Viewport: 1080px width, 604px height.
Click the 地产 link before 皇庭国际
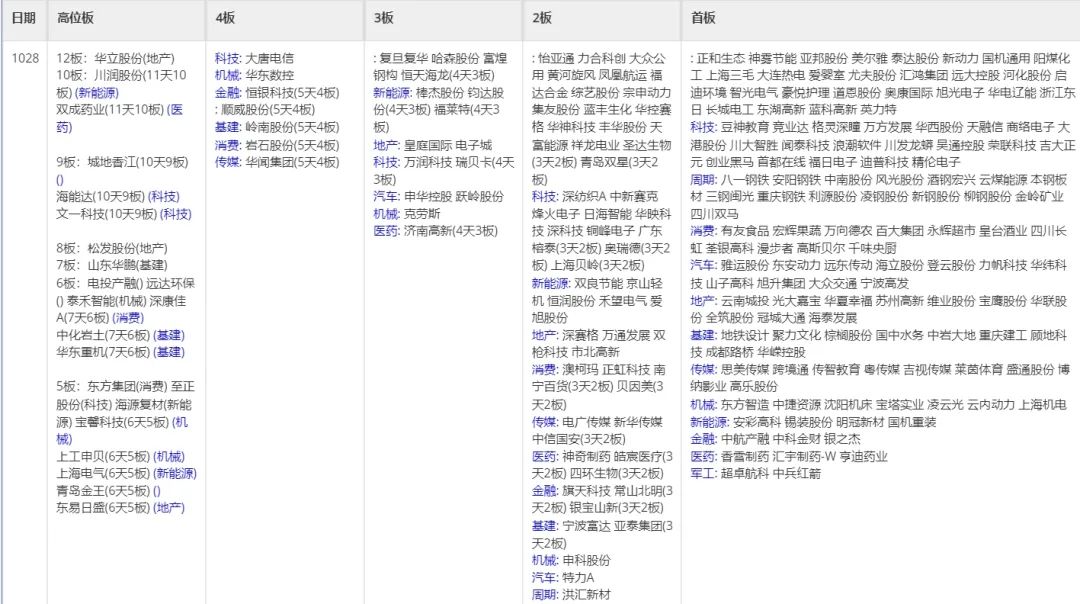tap(386, 145)
